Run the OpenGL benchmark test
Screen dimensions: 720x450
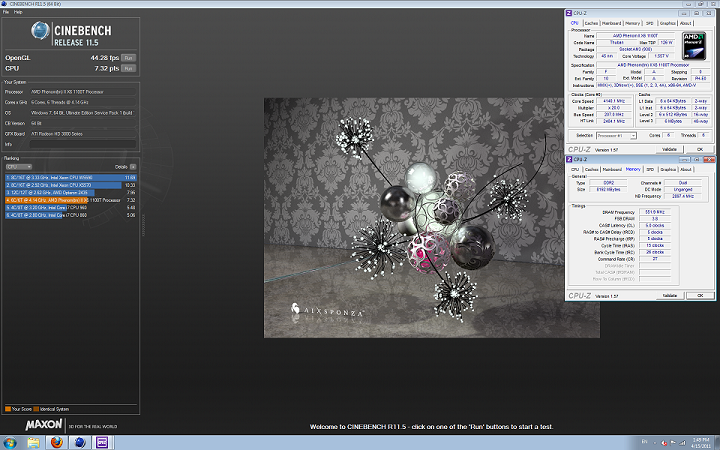click(129, 58)
